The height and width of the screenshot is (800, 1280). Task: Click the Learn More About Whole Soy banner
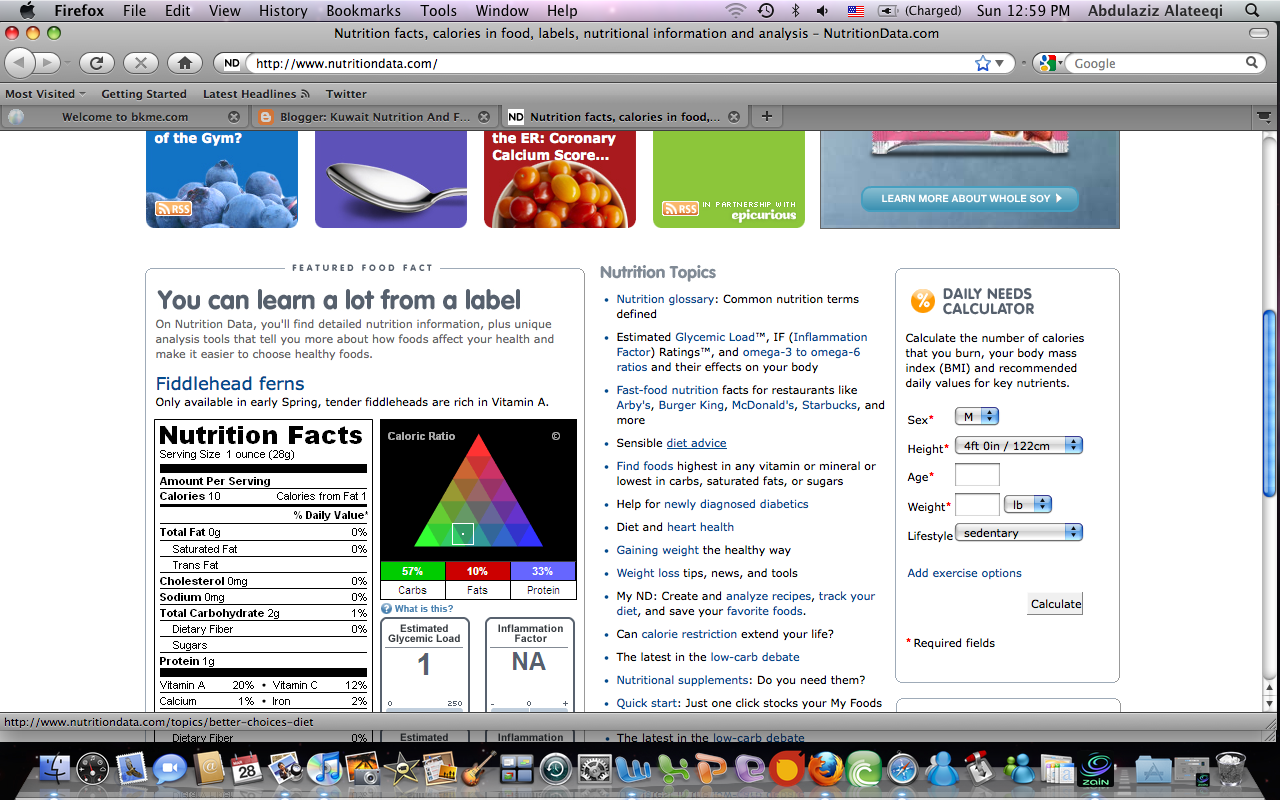pos(969,198)
